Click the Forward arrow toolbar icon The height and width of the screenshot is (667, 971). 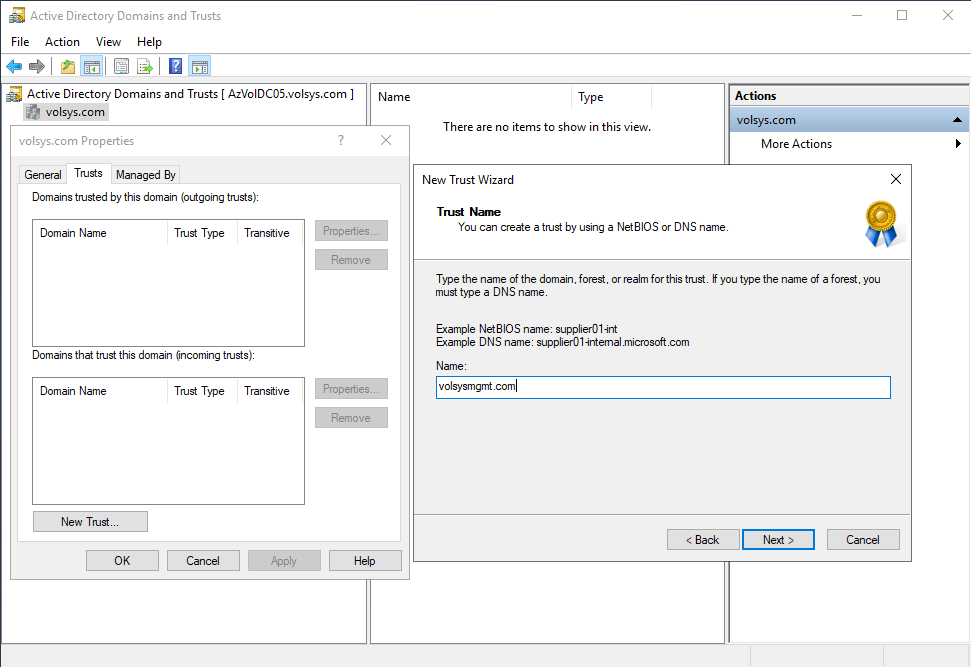[37, 67]
